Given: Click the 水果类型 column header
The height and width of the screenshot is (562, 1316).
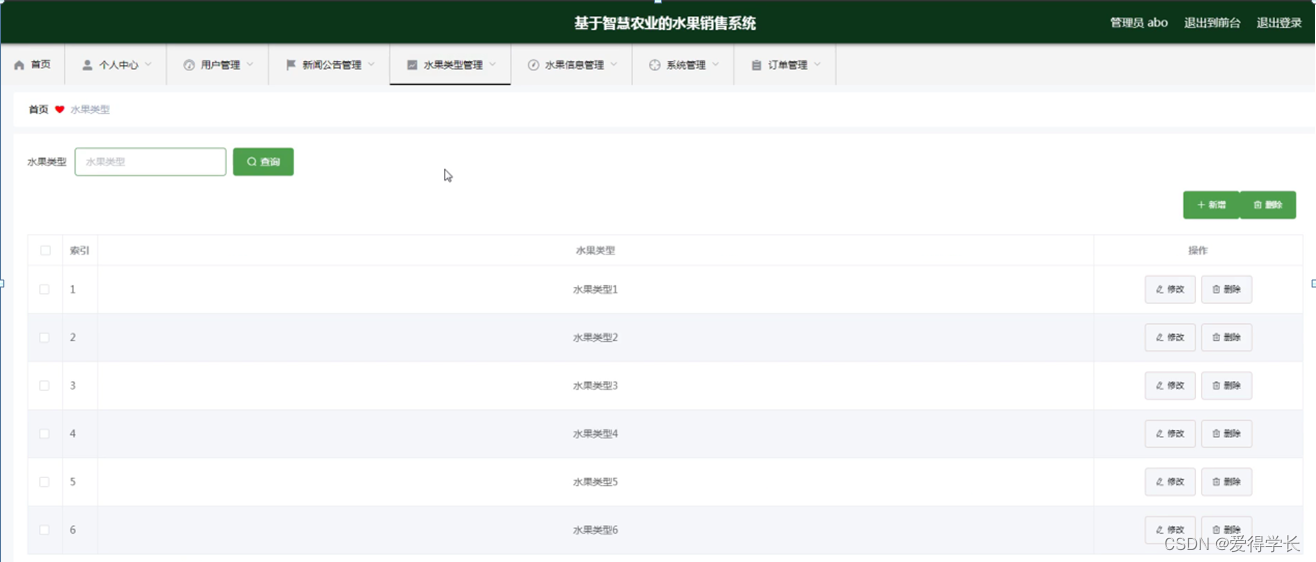Looking at the screenshot, I should (x=595, y=251).
